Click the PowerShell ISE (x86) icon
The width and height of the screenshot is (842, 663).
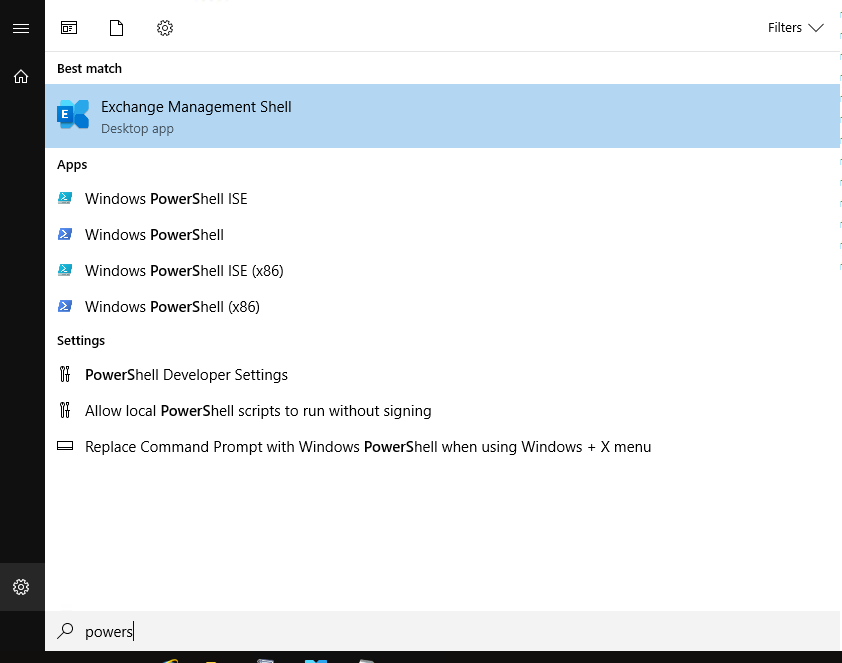[65, 270]
